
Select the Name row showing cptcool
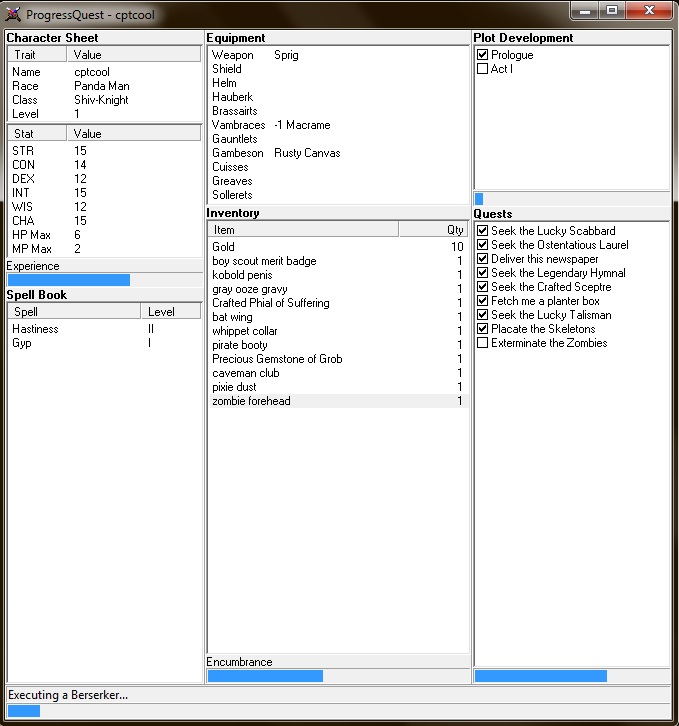[104, 72]
